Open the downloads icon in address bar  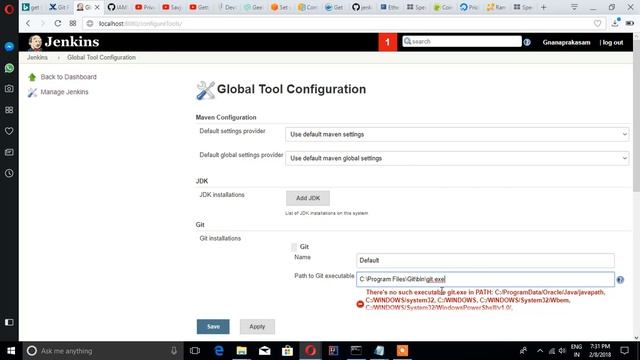[x=615, y=23]
